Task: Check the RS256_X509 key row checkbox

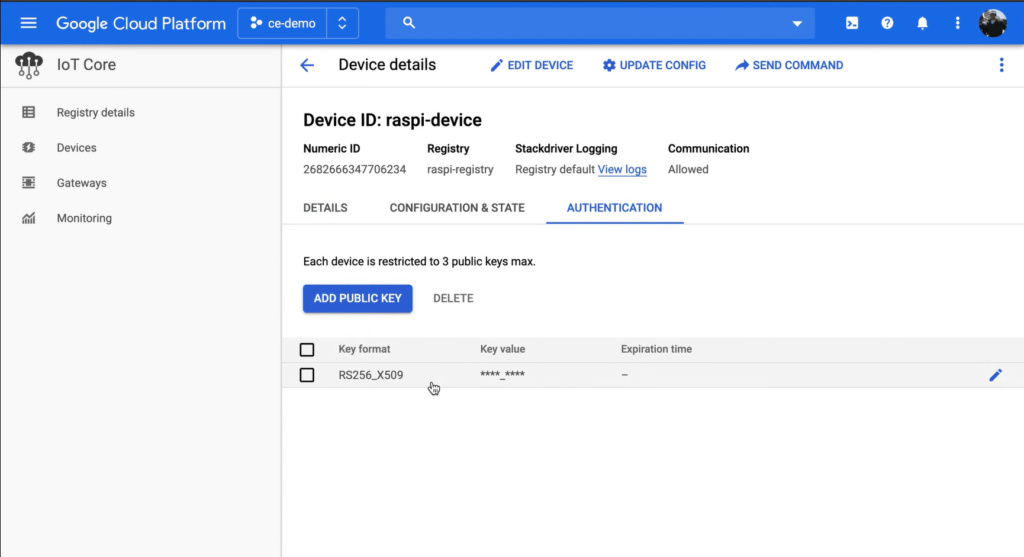Action: pyautogui.click(x=307, y=375)
